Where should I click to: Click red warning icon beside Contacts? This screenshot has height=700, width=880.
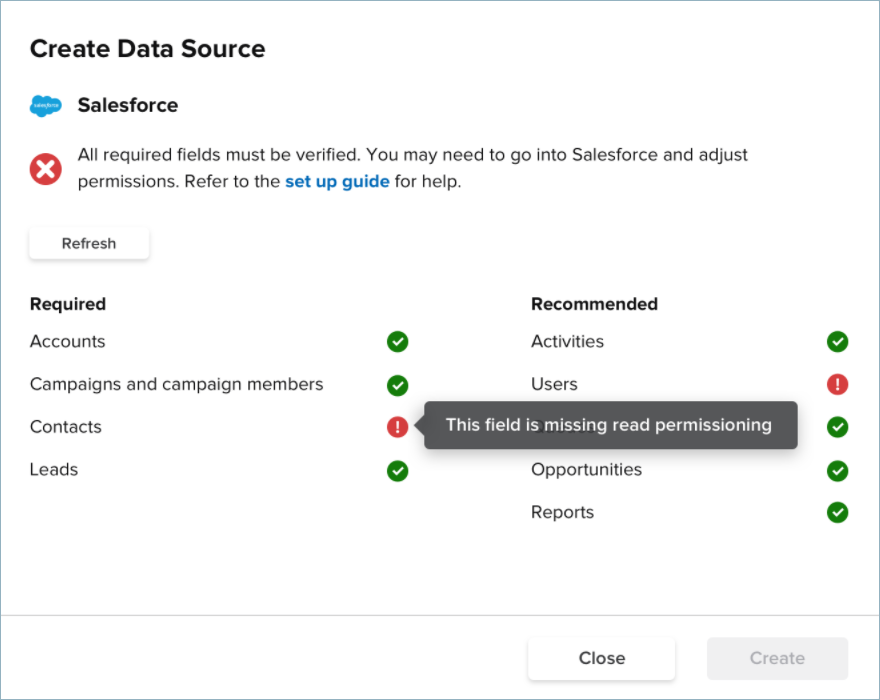(x=397, y=427)
